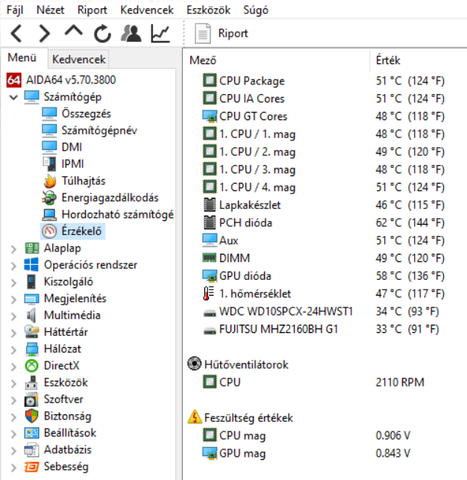Open the Eszközök menu
467x480 pixels.
point(208,10)
